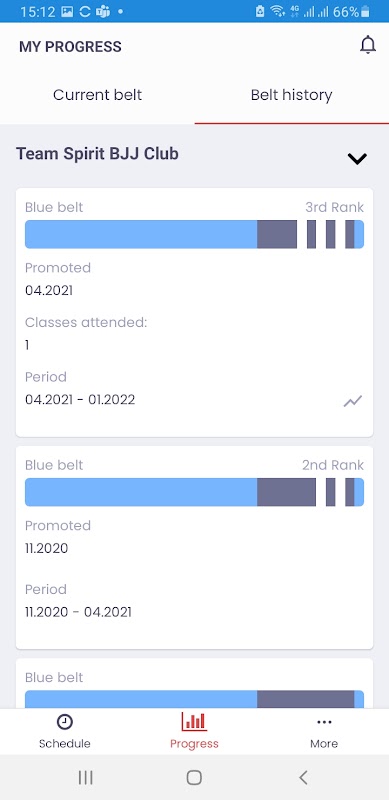Image resolution: width=389 pixels, height=800 pixels.
Task: Tap the Teams icon in status bar
Action: pyautogui.click(x=103, y=11)
